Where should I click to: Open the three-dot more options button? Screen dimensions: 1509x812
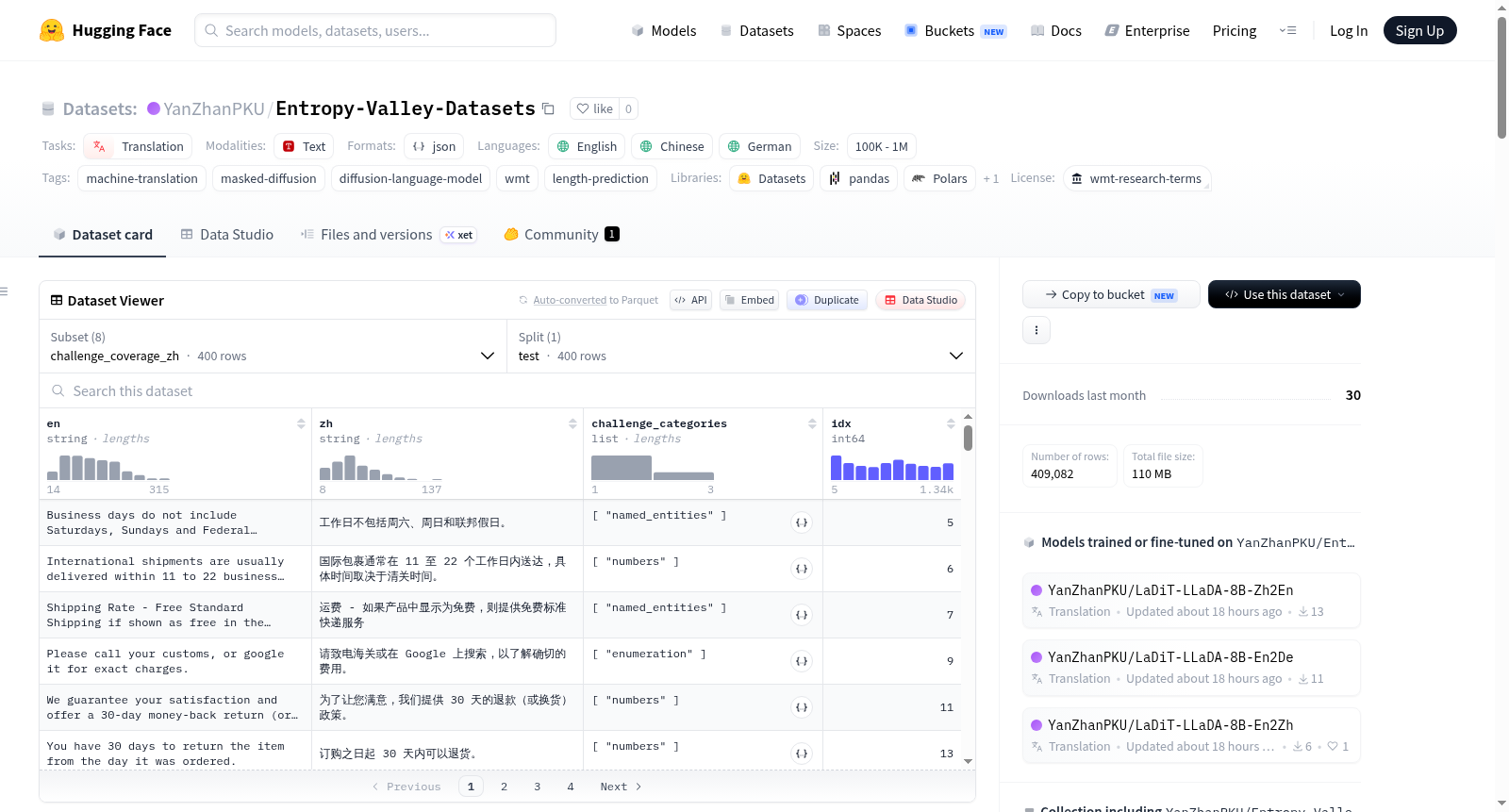pyautogui.click(x=1036, y=330)
